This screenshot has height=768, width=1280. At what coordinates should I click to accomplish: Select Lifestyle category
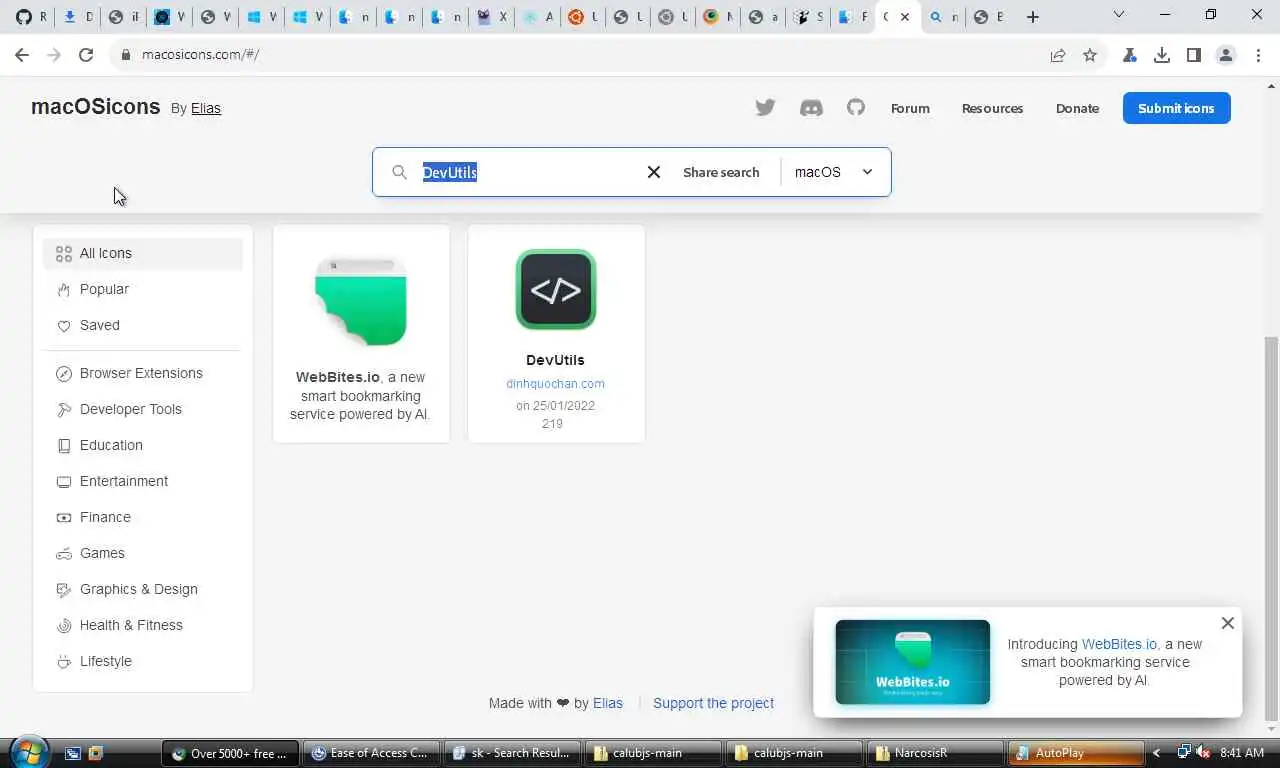pos(143,661)
